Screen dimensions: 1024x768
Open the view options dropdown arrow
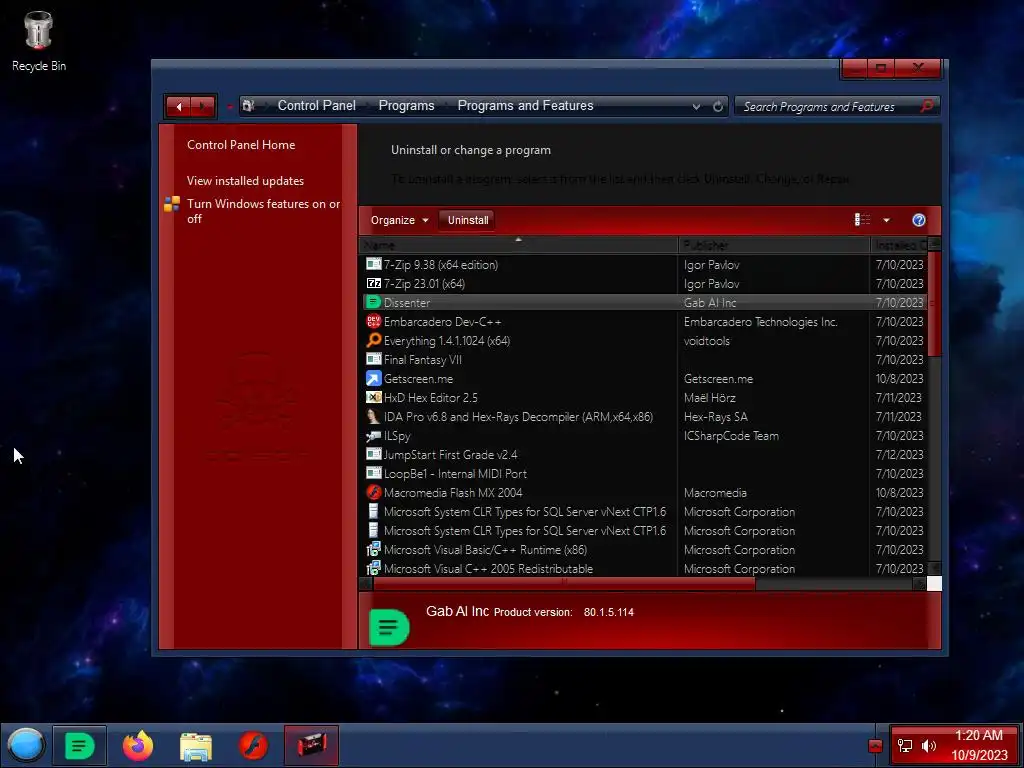886,220
